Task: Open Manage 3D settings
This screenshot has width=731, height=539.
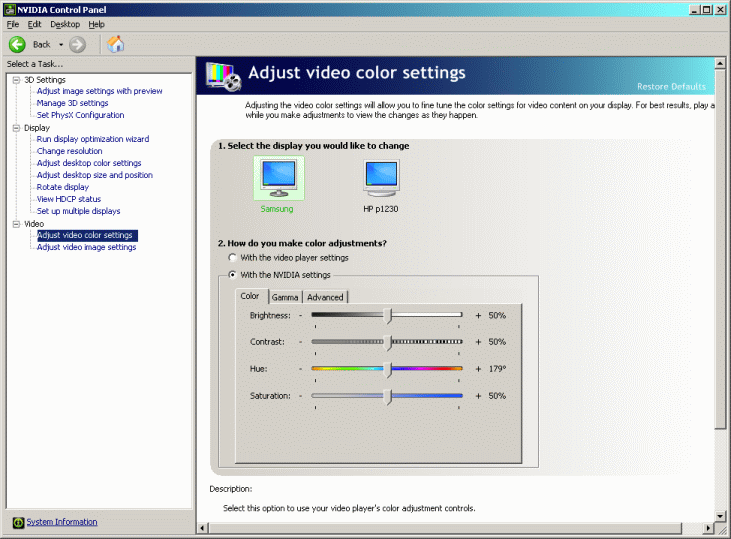Action: click(72, 103)
